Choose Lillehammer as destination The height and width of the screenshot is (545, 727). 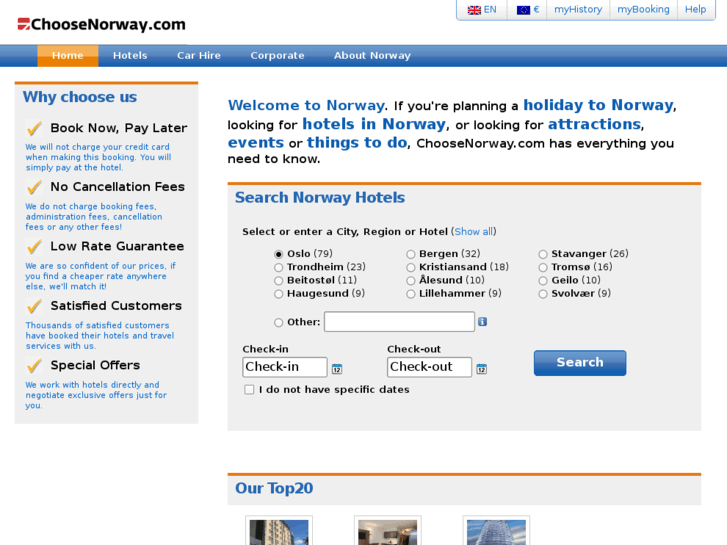(x=410, y=294)
